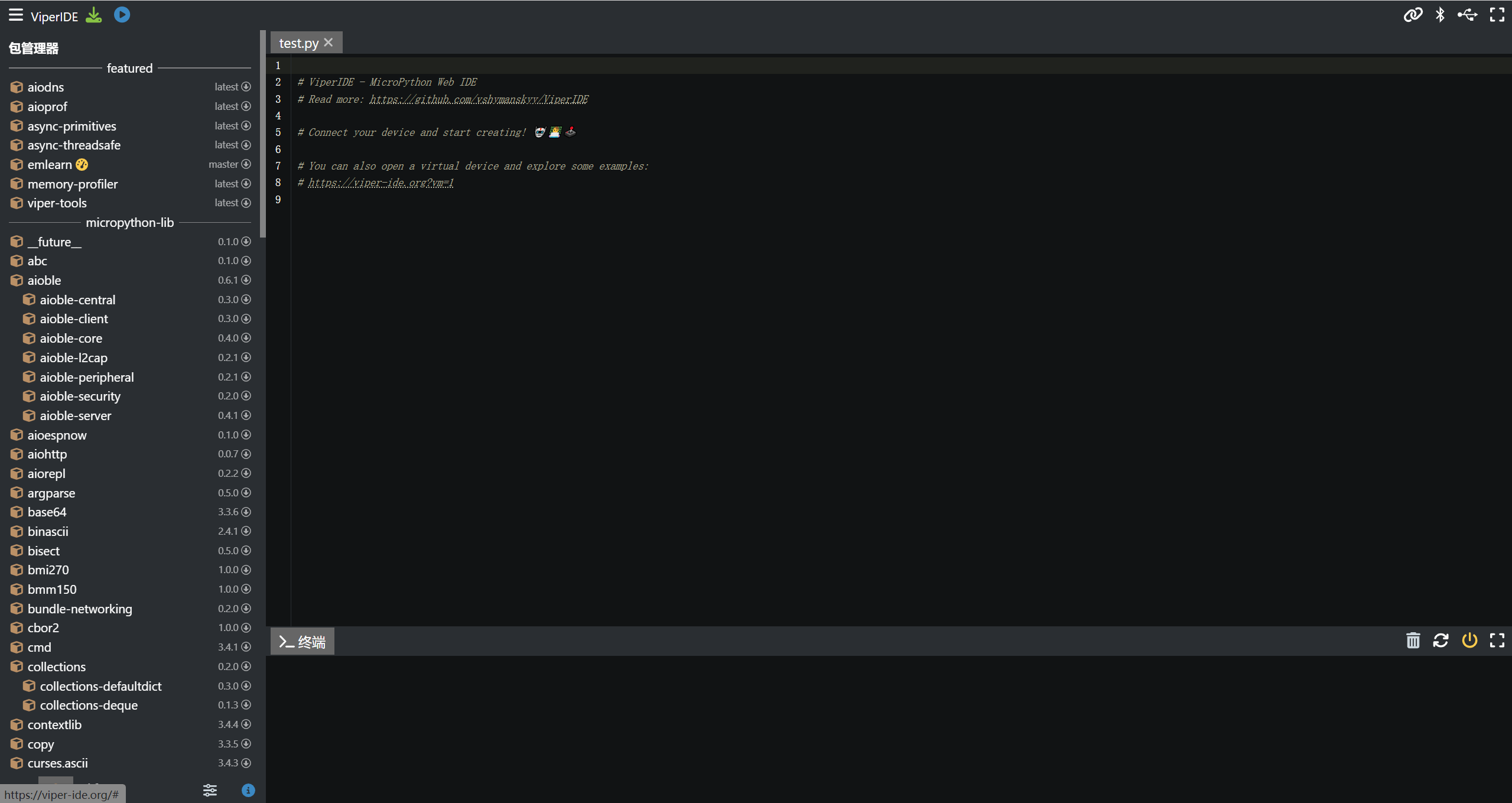Open settings sliders icon in sidebar
The image size is (1512, 803).
210,790
